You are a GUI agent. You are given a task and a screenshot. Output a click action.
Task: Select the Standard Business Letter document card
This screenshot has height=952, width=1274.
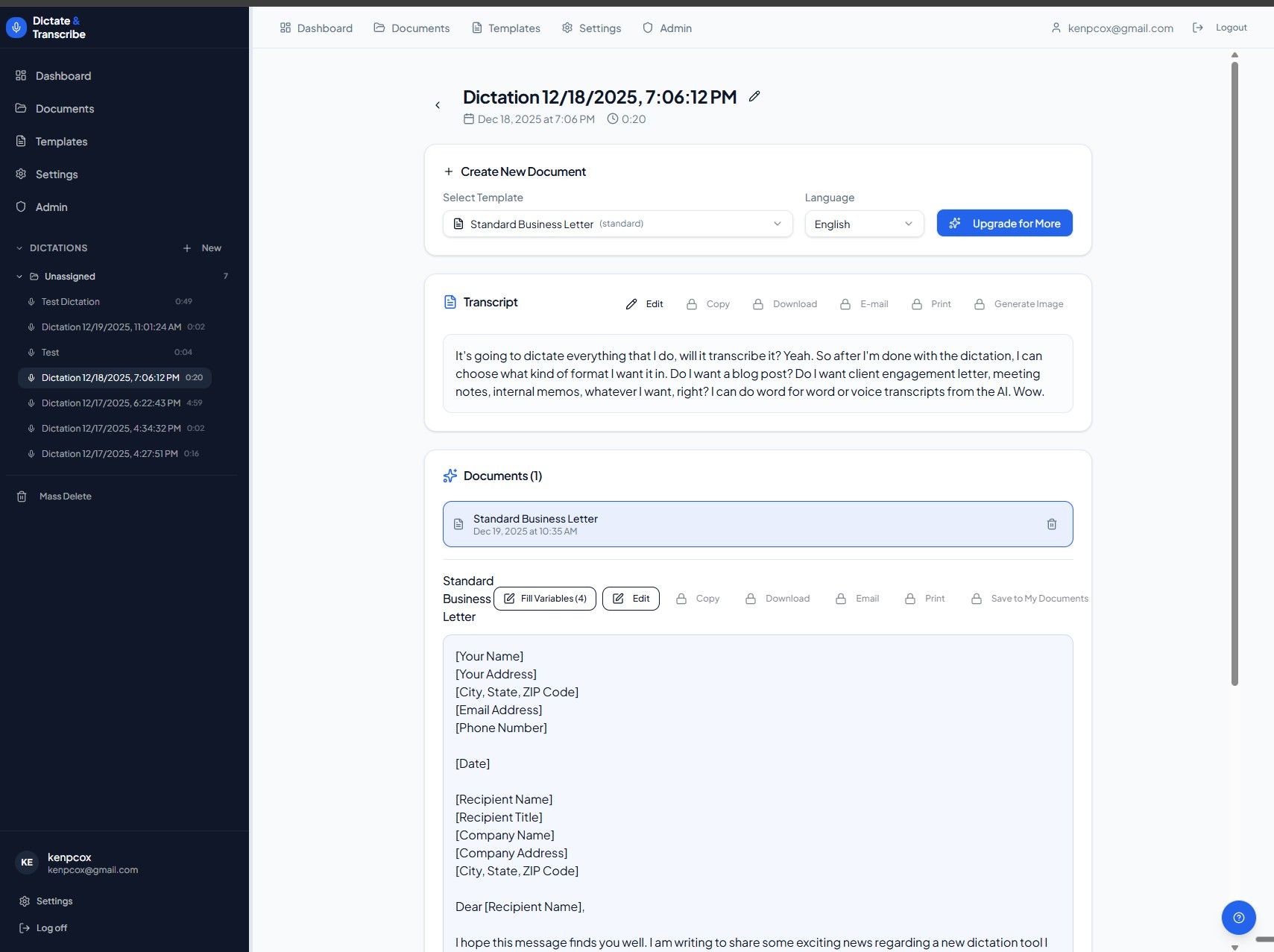[745, 524]
